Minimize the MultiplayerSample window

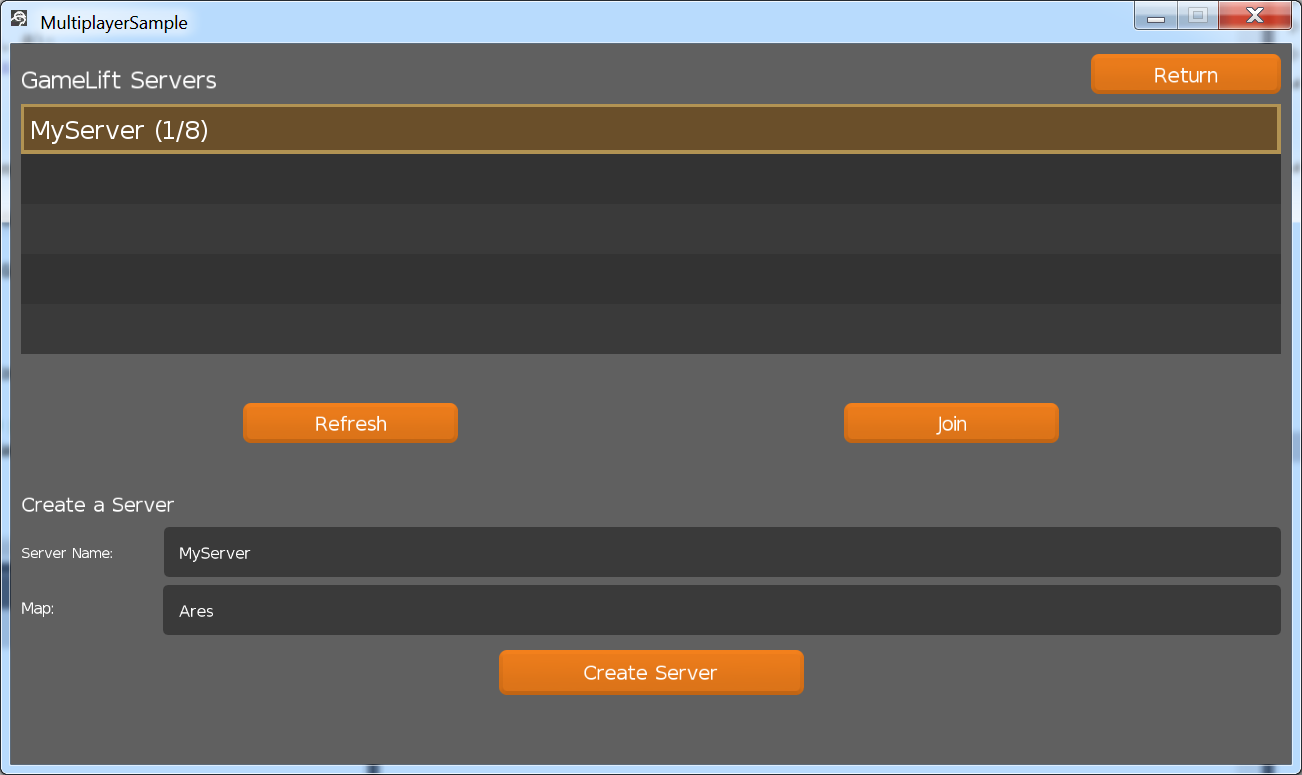click(1155, 16)
